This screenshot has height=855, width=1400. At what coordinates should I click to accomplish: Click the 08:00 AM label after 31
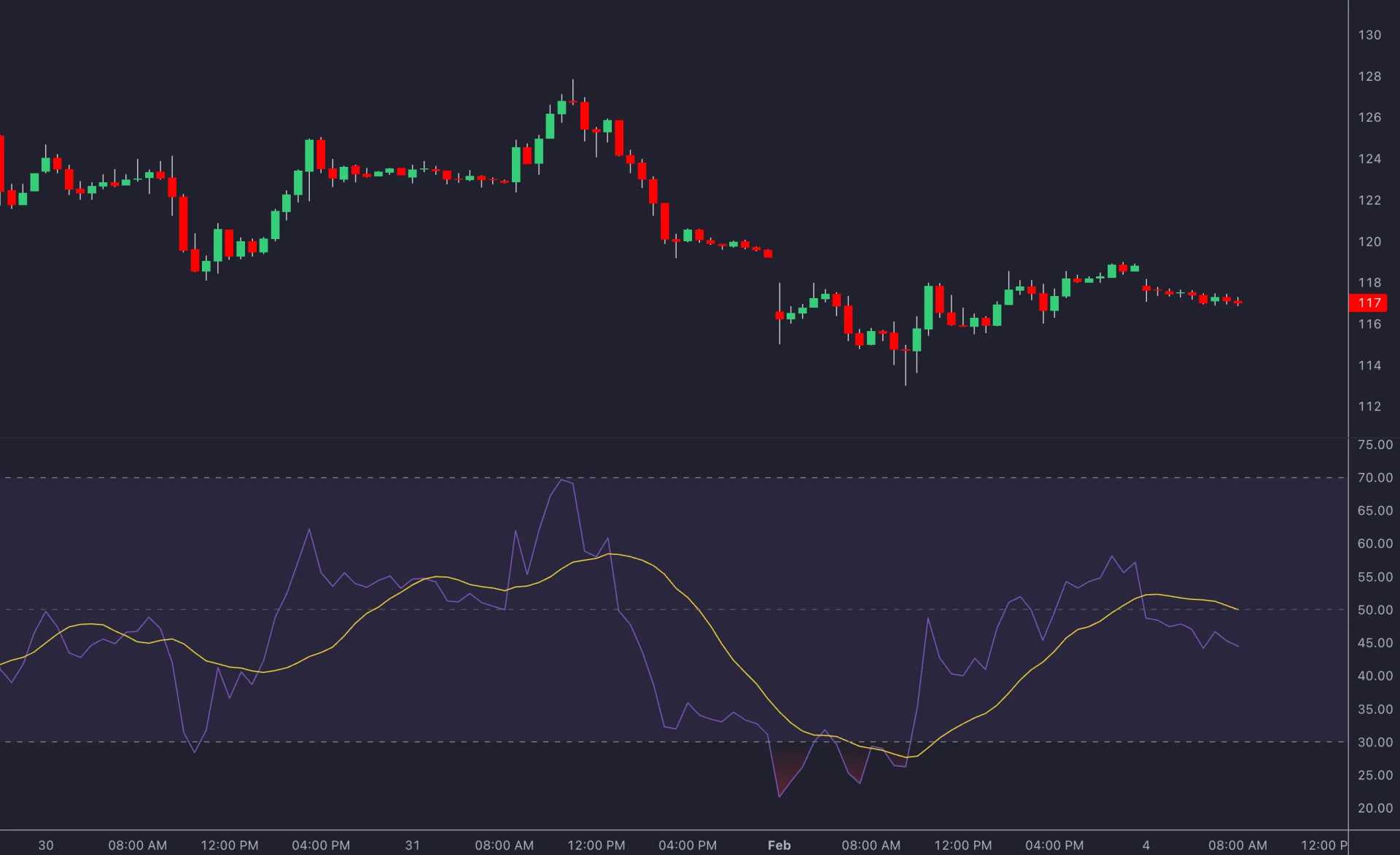click(x=505, y=846)
